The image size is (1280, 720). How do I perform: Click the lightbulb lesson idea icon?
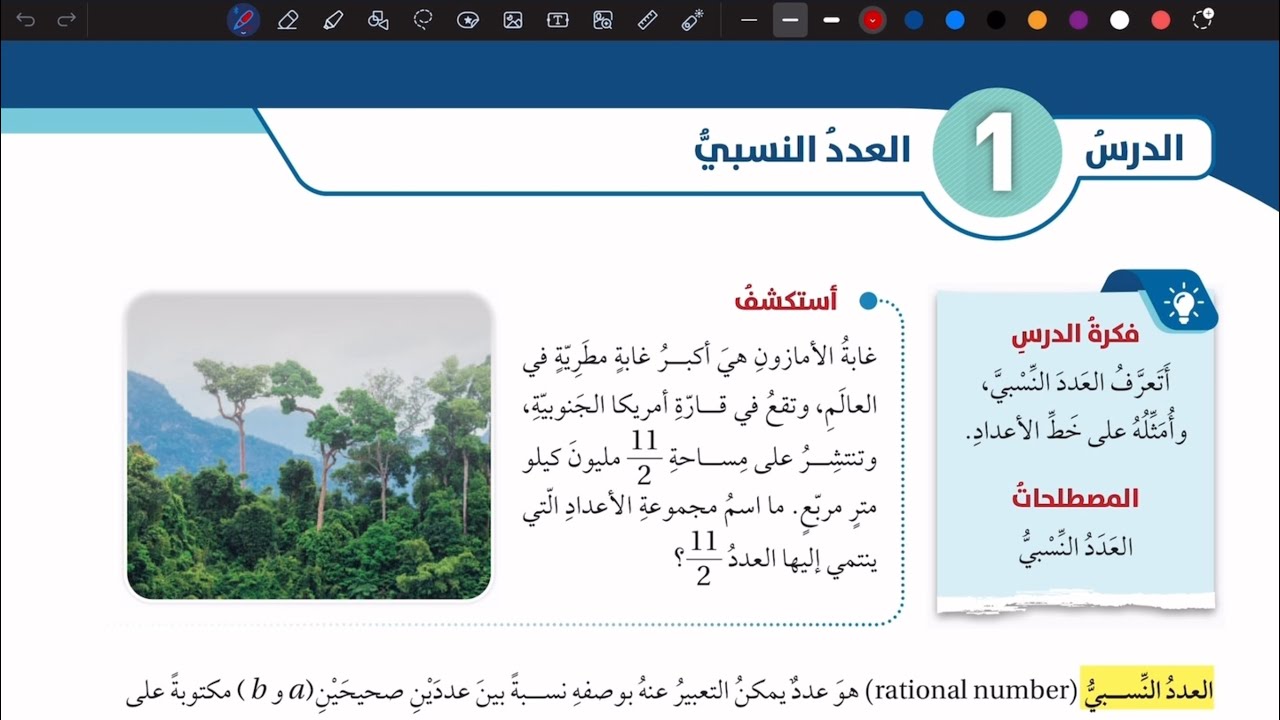tap(1183, 303)
